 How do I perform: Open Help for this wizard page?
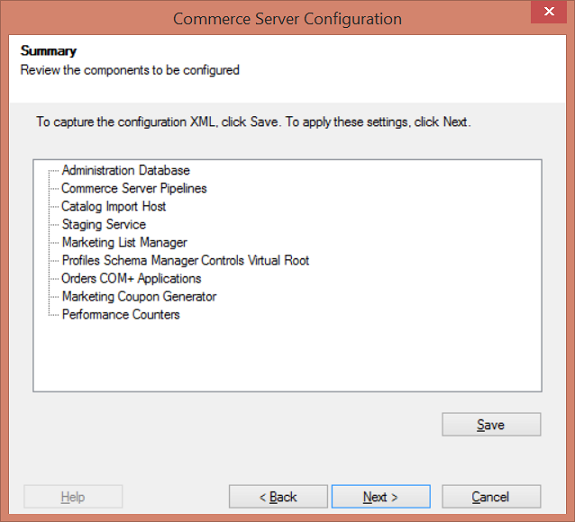click(73, 497)
